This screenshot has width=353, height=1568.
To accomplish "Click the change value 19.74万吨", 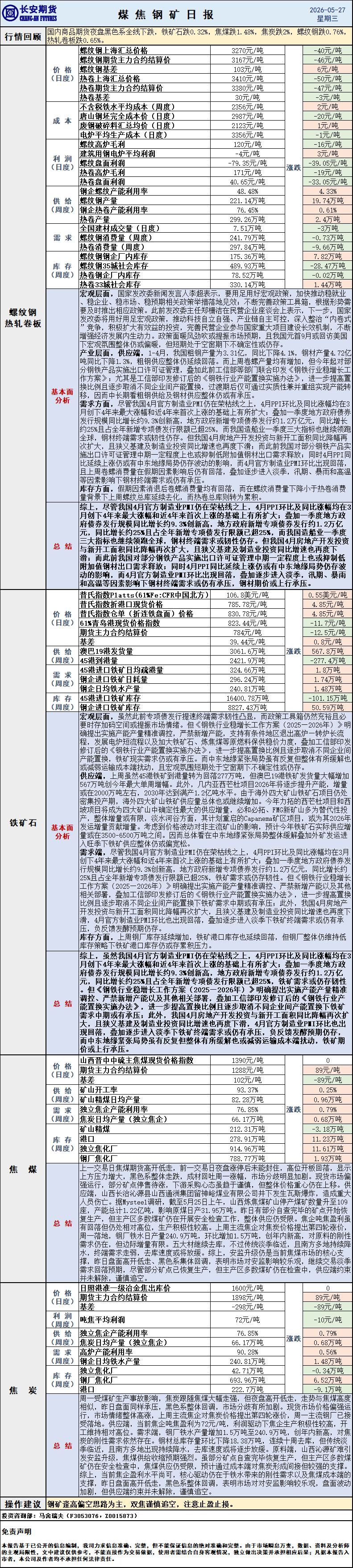I will 328,201.
